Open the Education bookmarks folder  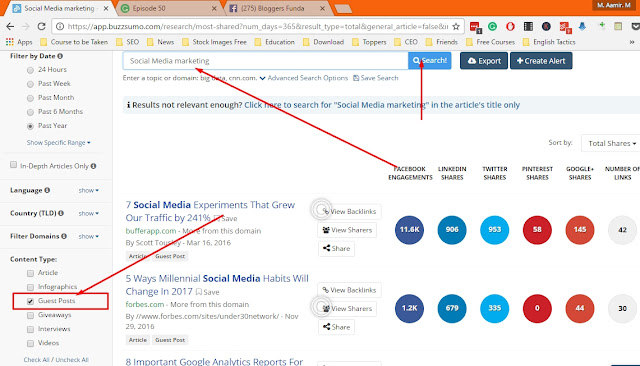275,42
